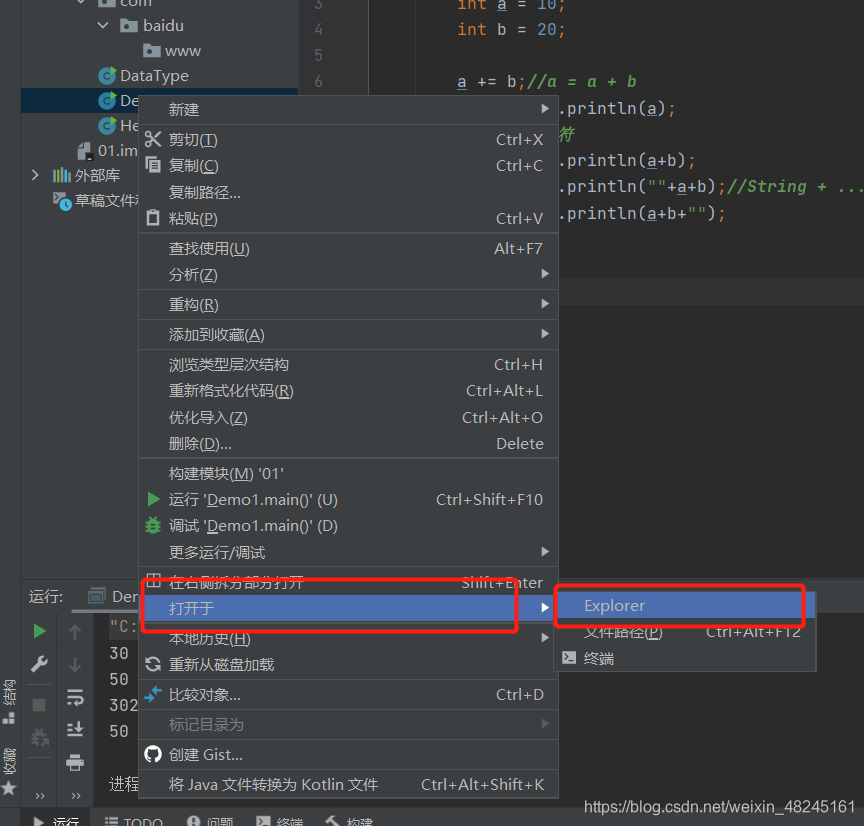Expand left tool window chevron at bottom
The width and height of the screenshot is (864, 826).
click(x=39, y=795)
